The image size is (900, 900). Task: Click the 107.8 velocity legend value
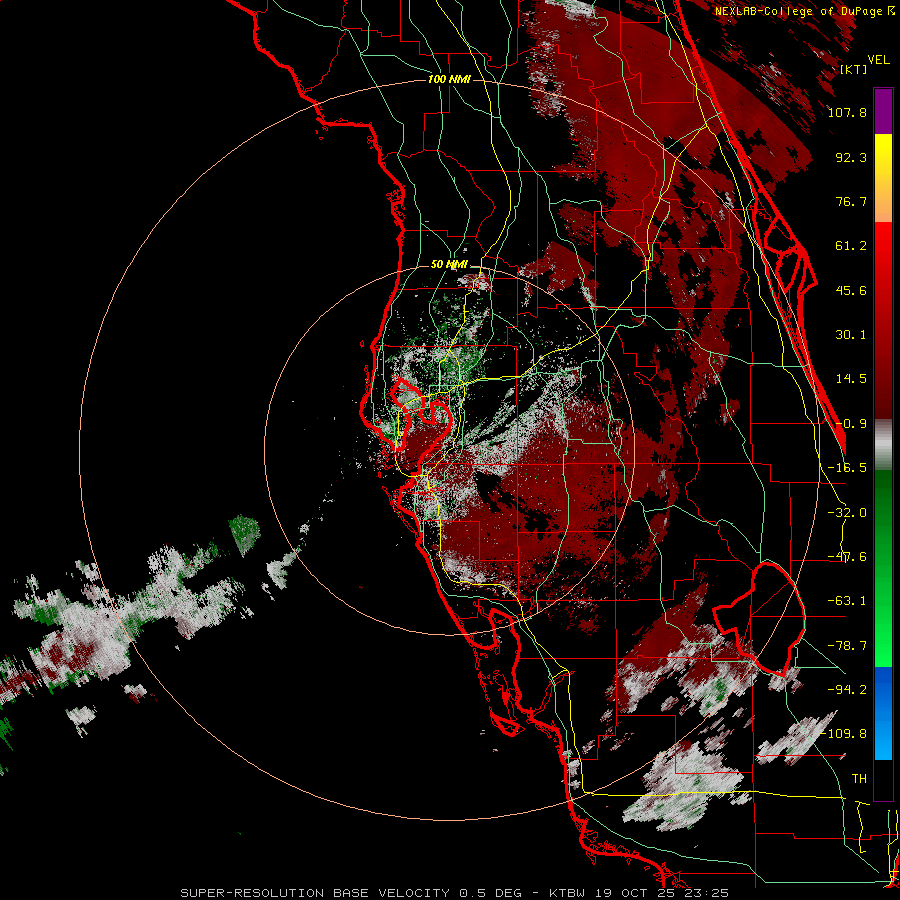[847, 112]
